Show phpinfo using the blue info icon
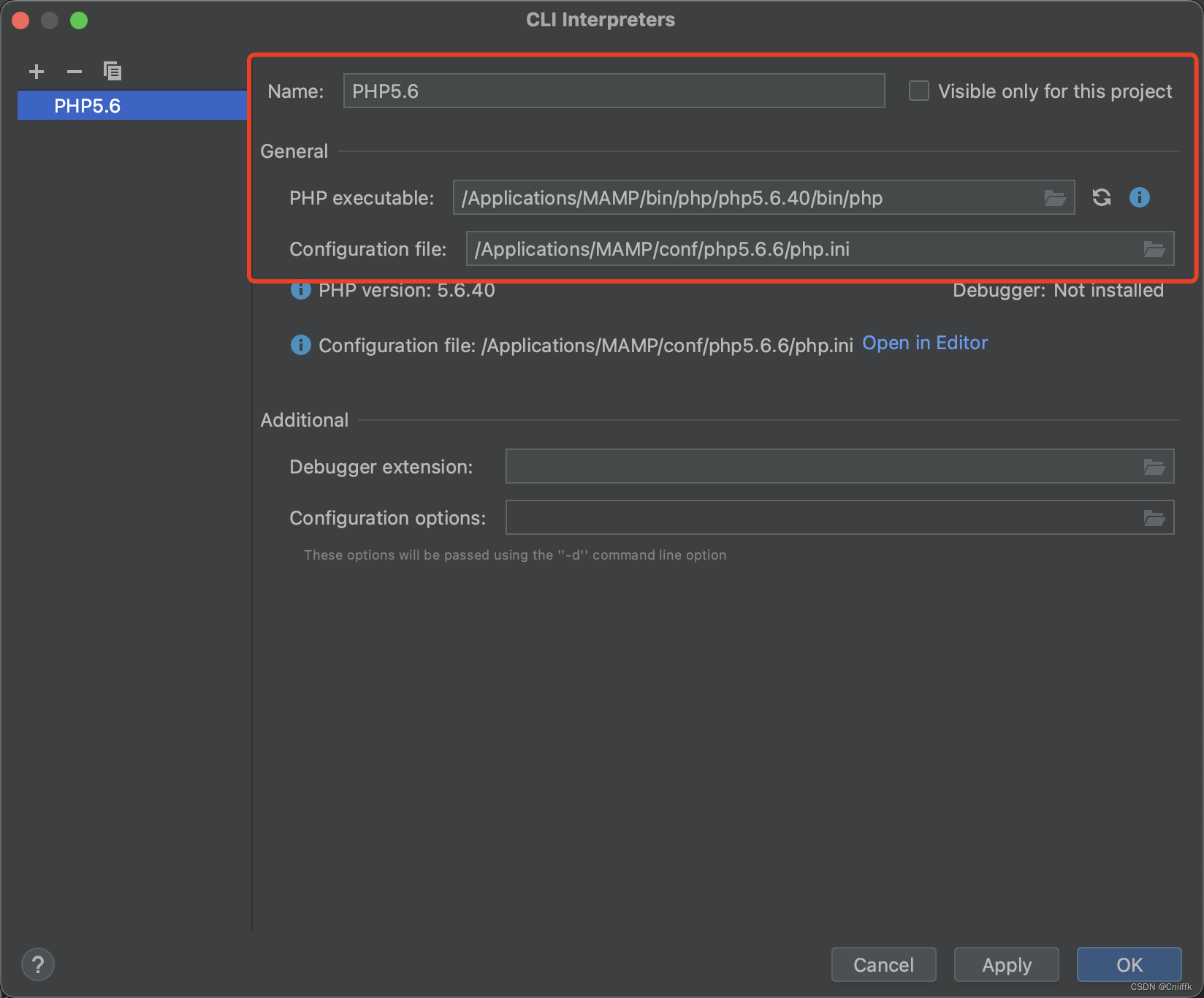 click(1140, 197)
